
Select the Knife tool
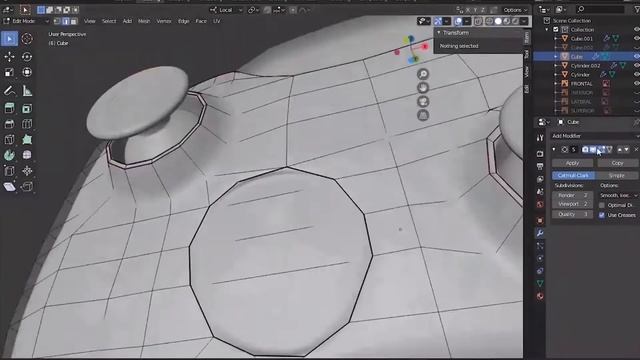[9, 140]
